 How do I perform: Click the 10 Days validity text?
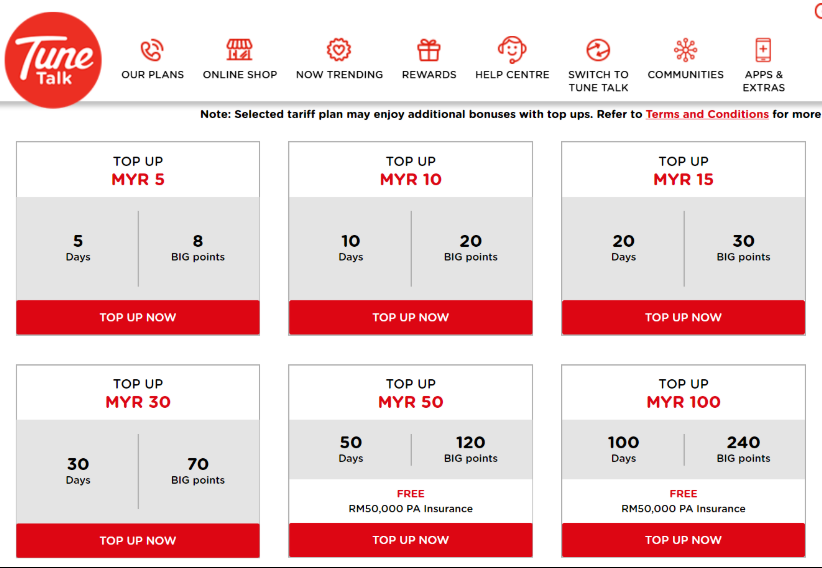click(x=351, y=248)
